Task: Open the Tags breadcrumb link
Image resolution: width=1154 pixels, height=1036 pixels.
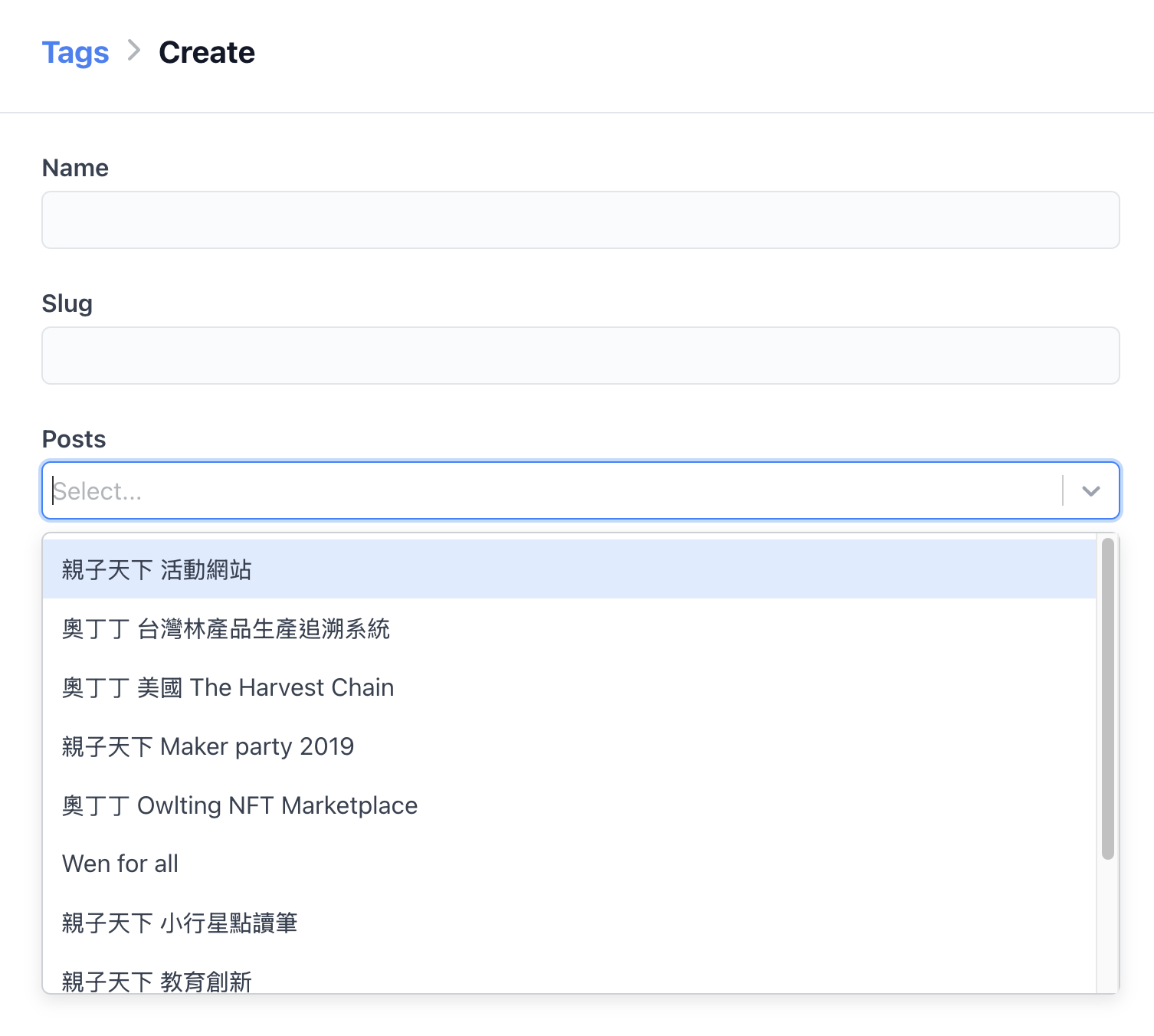Action: [75, 52]
